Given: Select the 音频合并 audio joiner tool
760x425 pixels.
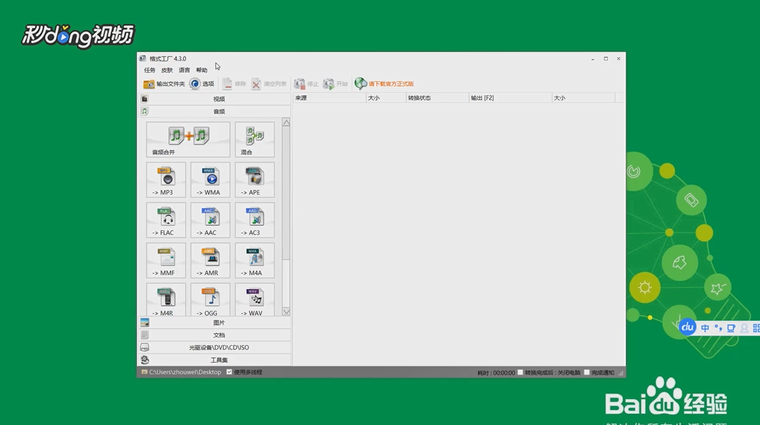Looking at the screenshot, I should 188,140.
